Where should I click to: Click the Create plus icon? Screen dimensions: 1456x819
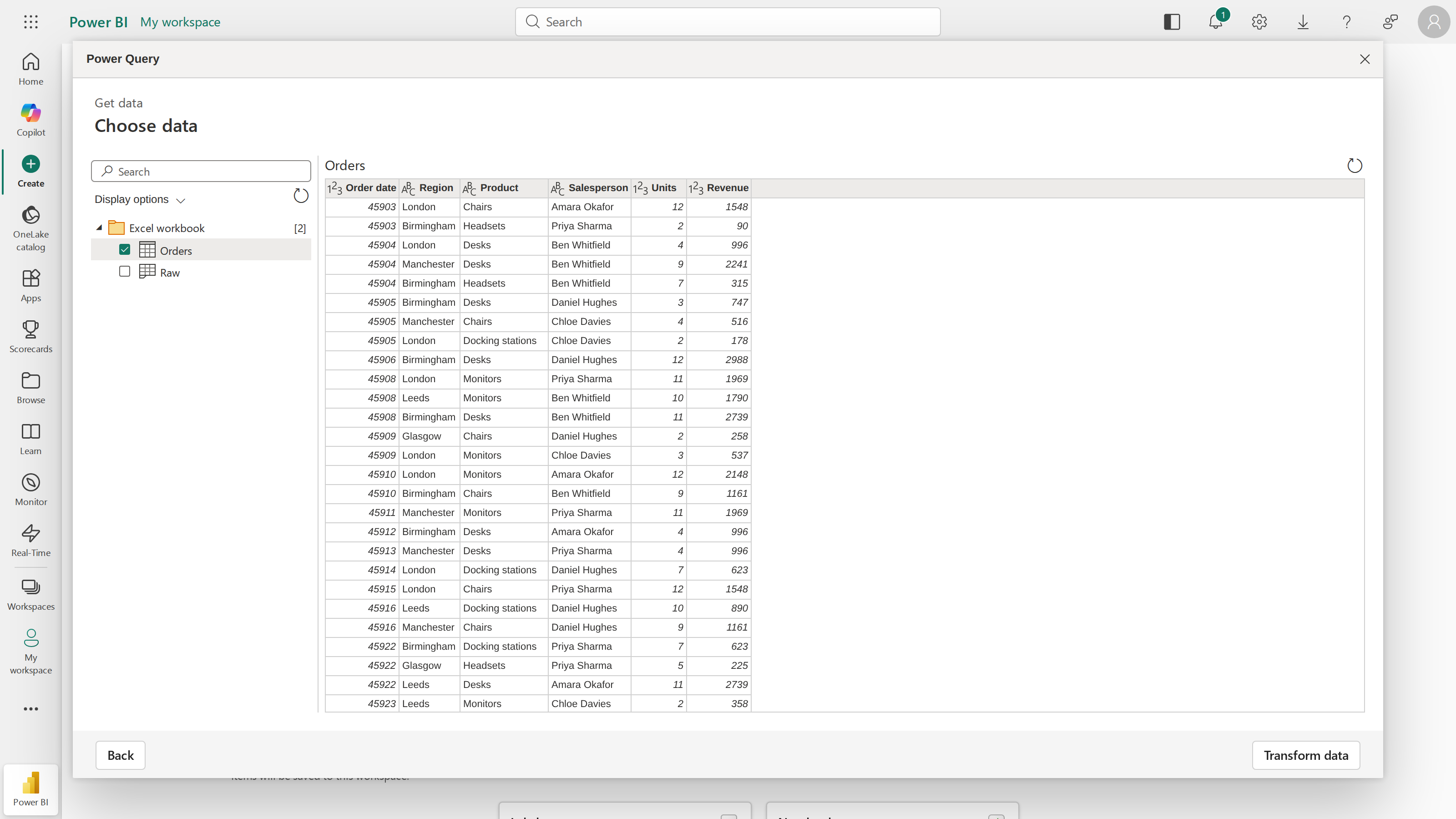point(30,164)
